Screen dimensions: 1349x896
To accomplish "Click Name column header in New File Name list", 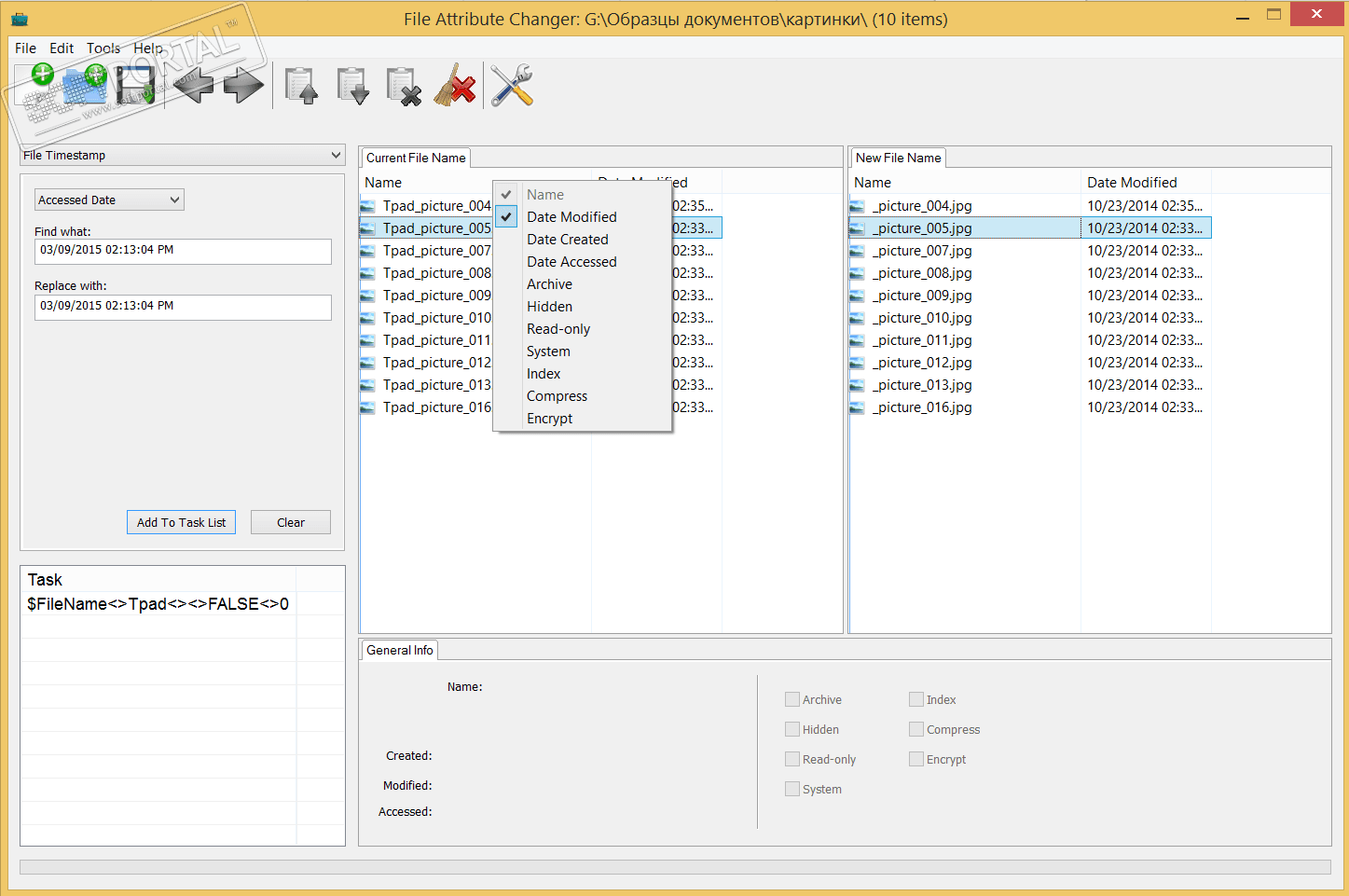I will pyautogui.click(x=965, y=183).
